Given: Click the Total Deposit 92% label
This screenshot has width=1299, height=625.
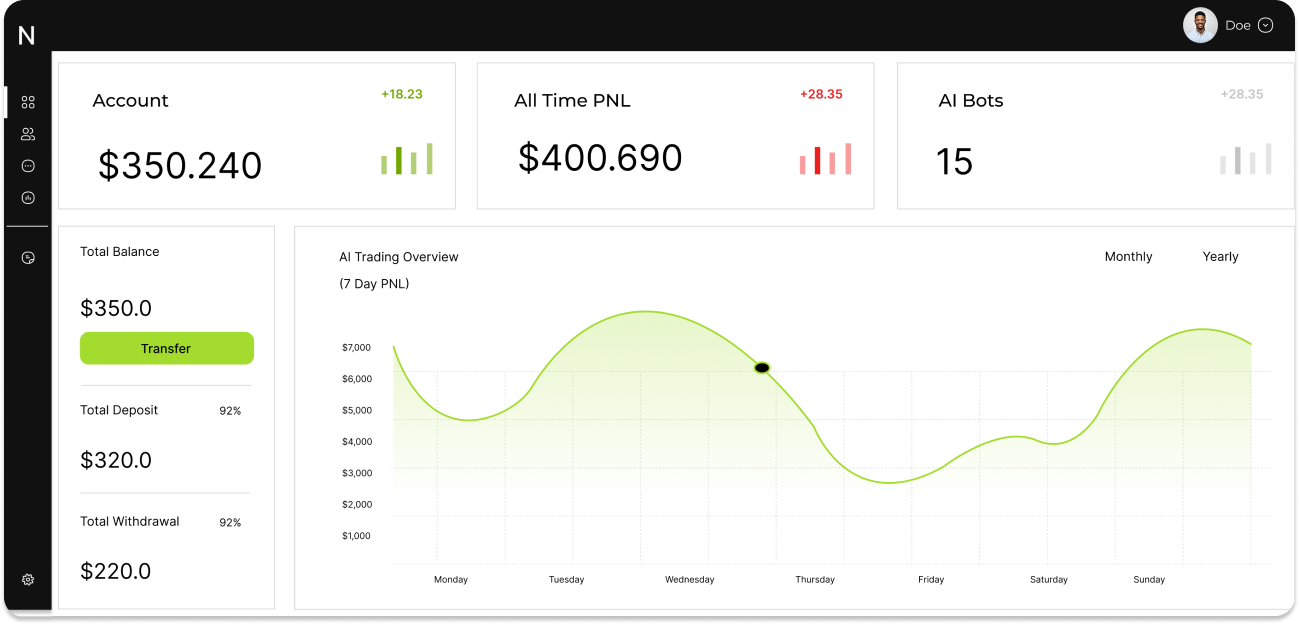Looking at the screenshot, I should click(230, 411).
